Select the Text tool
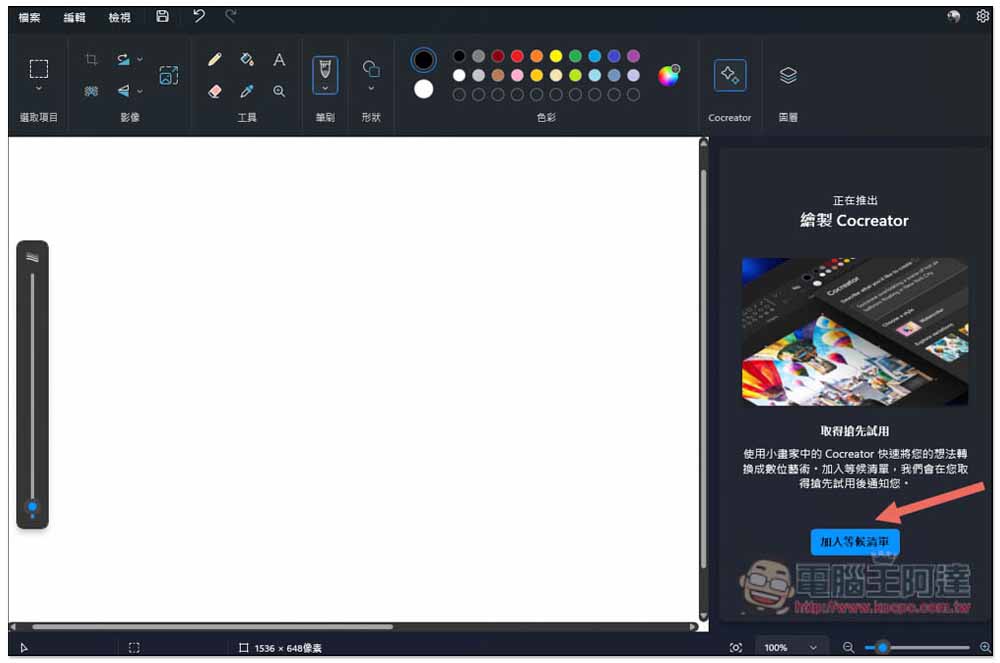Image resolution: width=1000 pixels, height=663 pixels. 279,60
